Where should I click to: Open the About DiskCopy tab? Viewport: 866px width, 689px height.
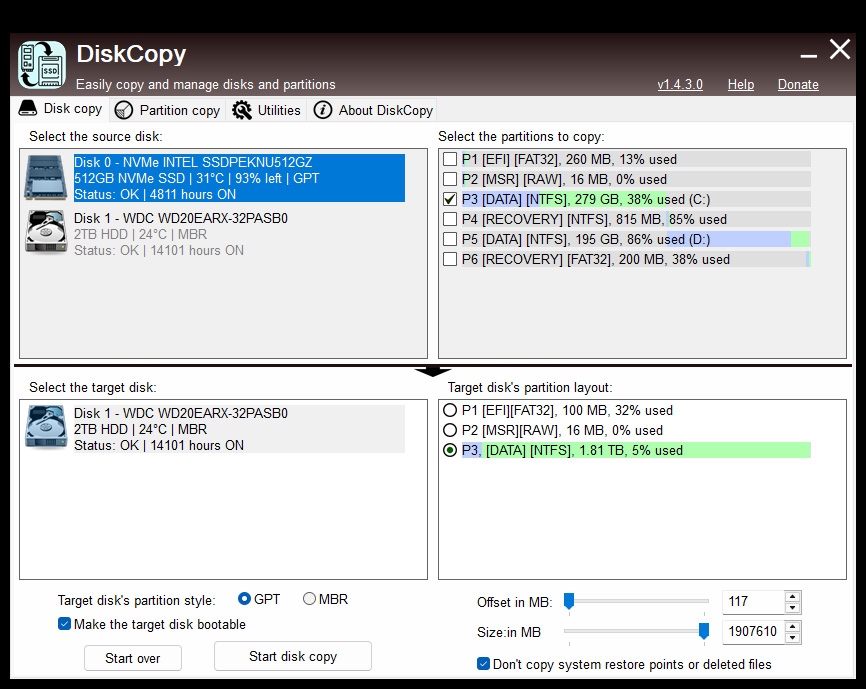click(373, 110)
